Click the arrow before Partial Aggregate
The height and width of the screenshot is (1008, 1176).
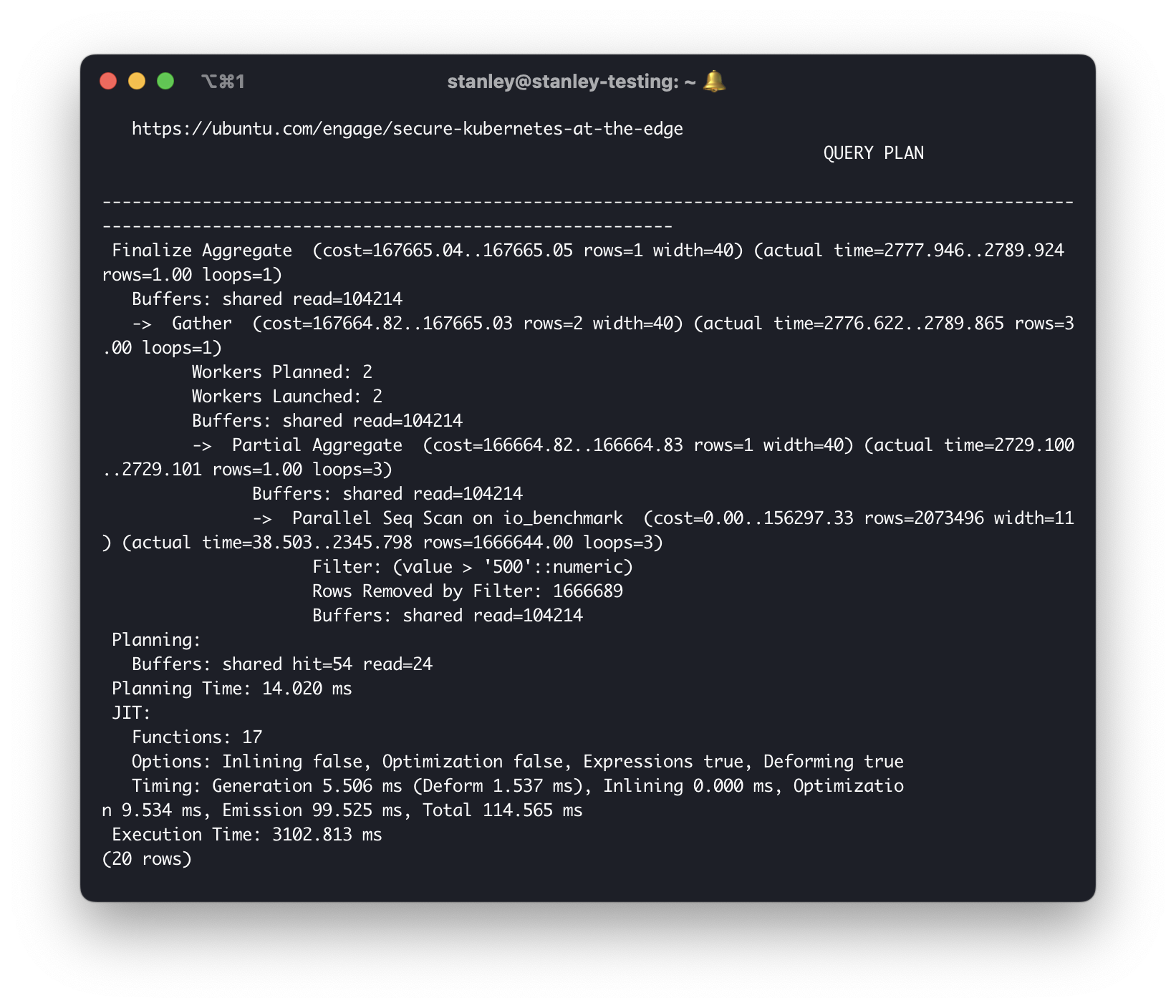202,445
